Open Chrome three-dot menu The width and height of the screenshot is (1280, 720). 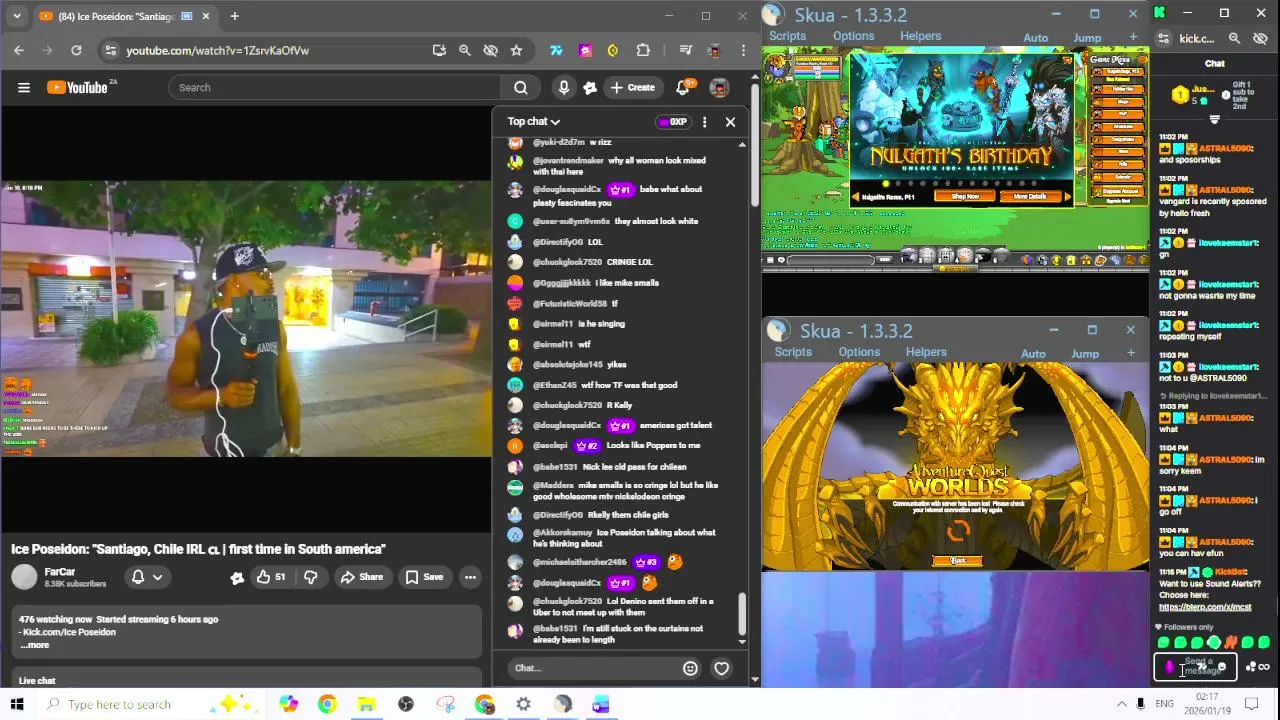pyautogui.click(x=743, y=50)
